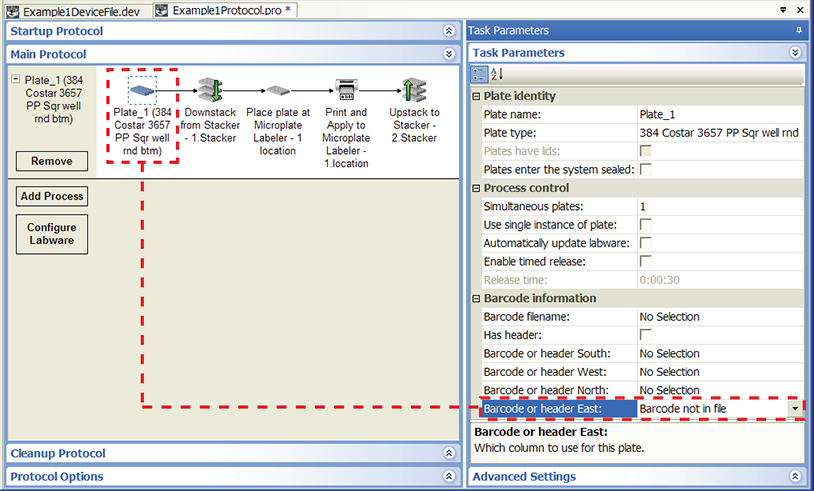Sort task parameters alphabetically
The width and height of the screenshot is (814, 491).
pyautogui.click(x=496, y=74)
